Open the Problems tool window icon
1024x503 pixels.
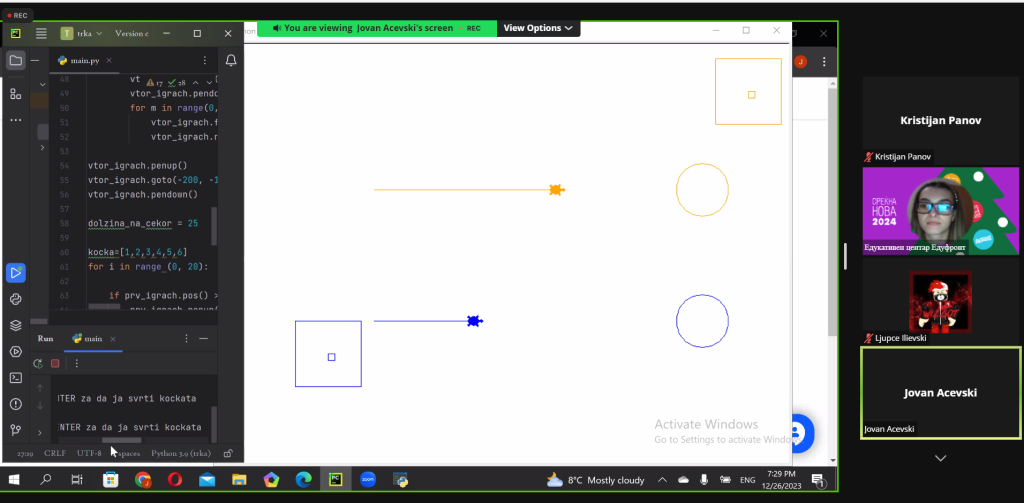click(15, 404)
